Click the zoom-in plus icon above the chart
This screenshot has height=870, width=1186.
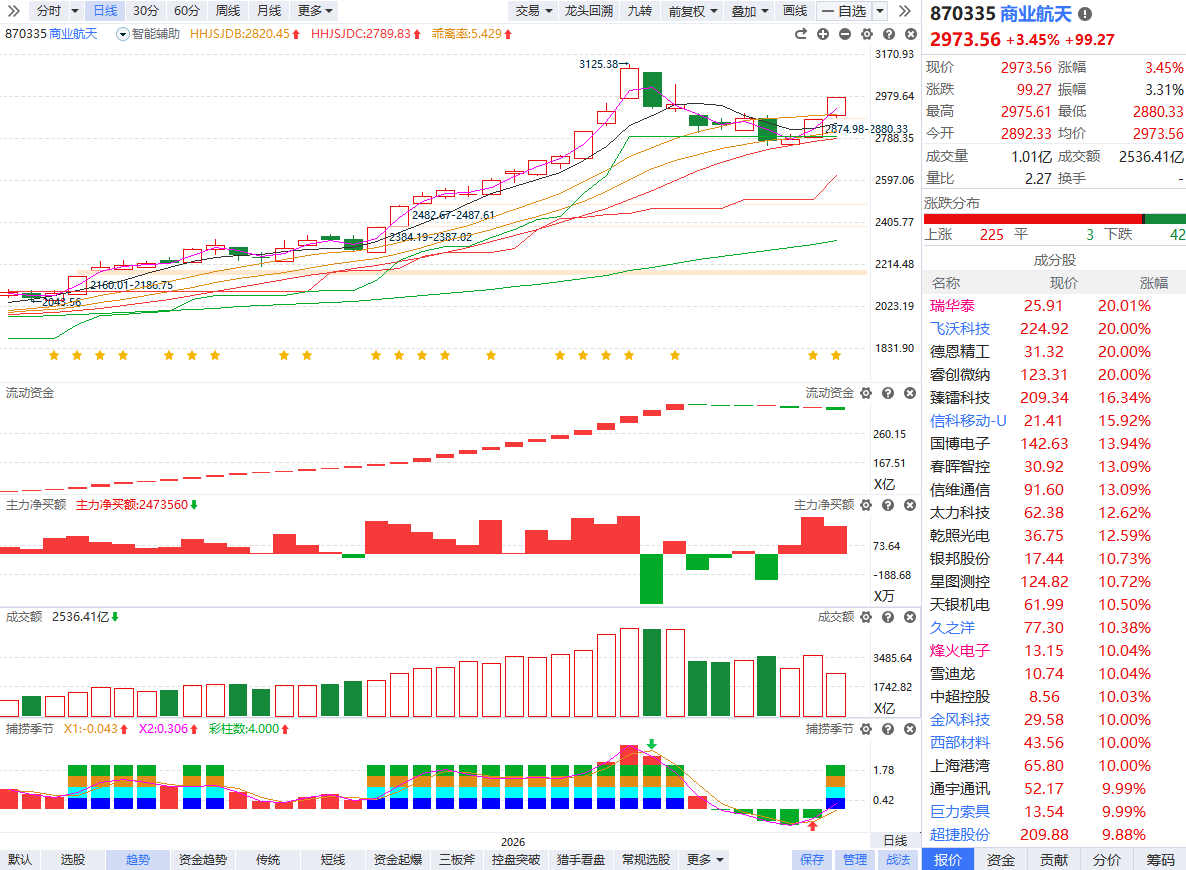pyautogui.click(x=823, y=34)
